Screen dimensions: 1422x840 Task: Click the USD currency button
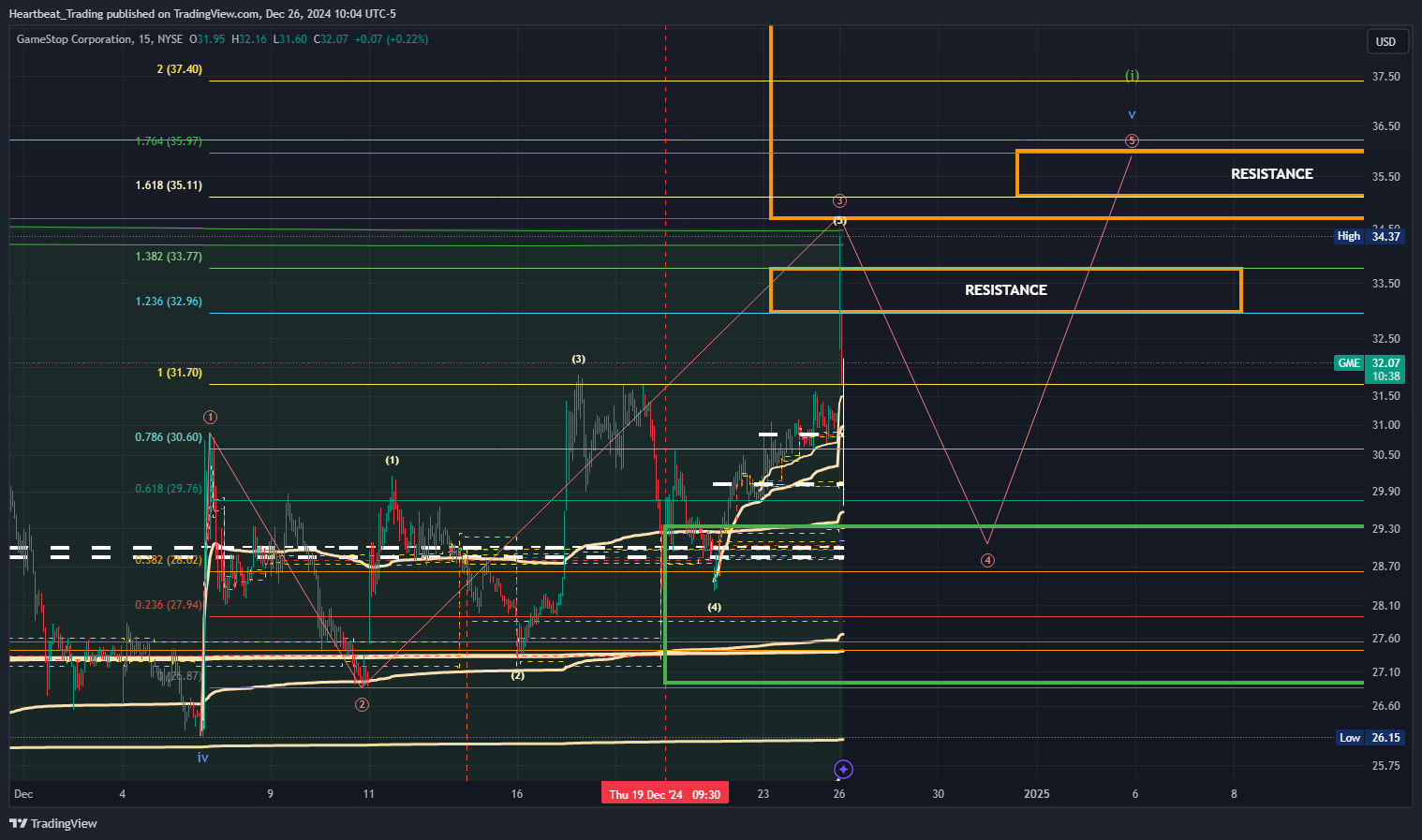[1385, 42]
